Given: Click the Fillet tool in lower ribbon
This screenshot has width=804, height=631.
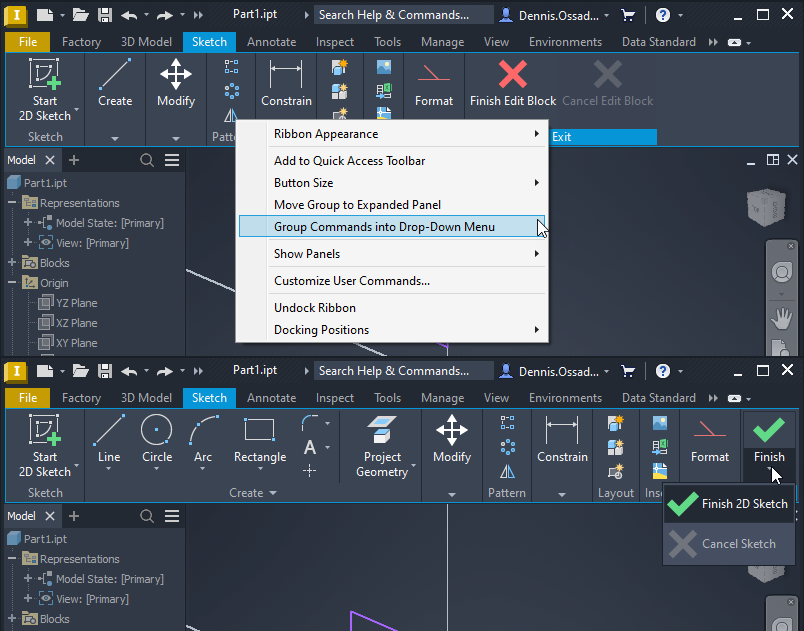Looking at the screenshot, I should coord(310,423).
